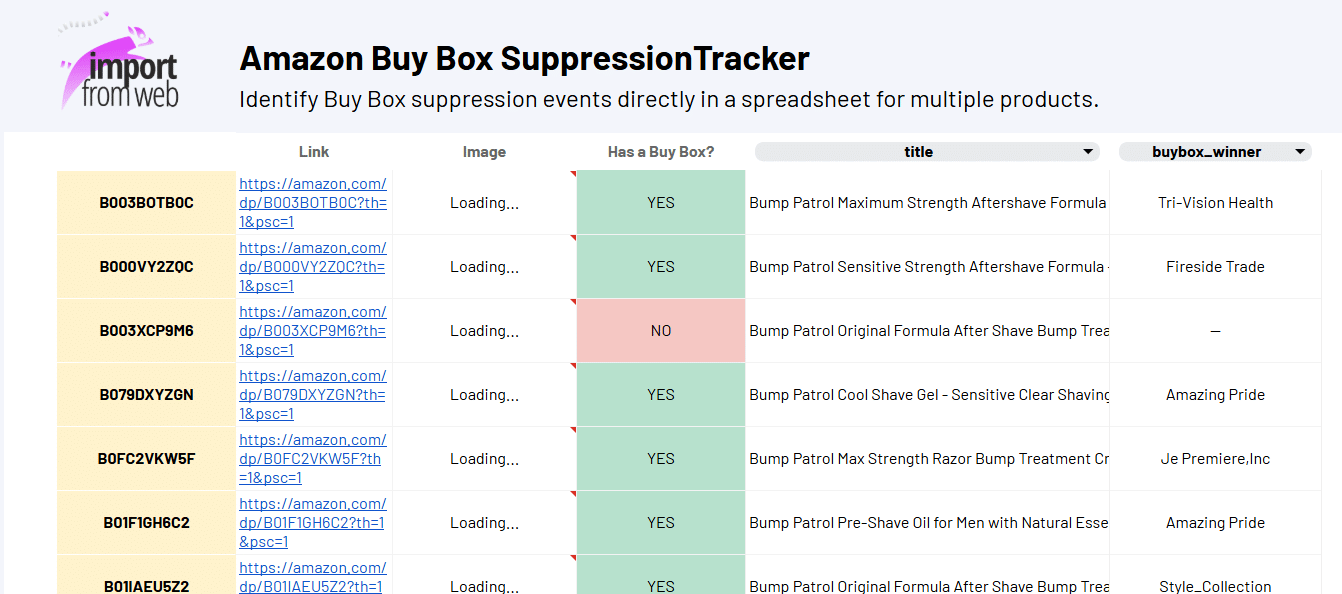The height and width of the screenshot is (594, 1342).
Task: Click the B0FC2VKW5F Amazon link
Action: point(313,459)
